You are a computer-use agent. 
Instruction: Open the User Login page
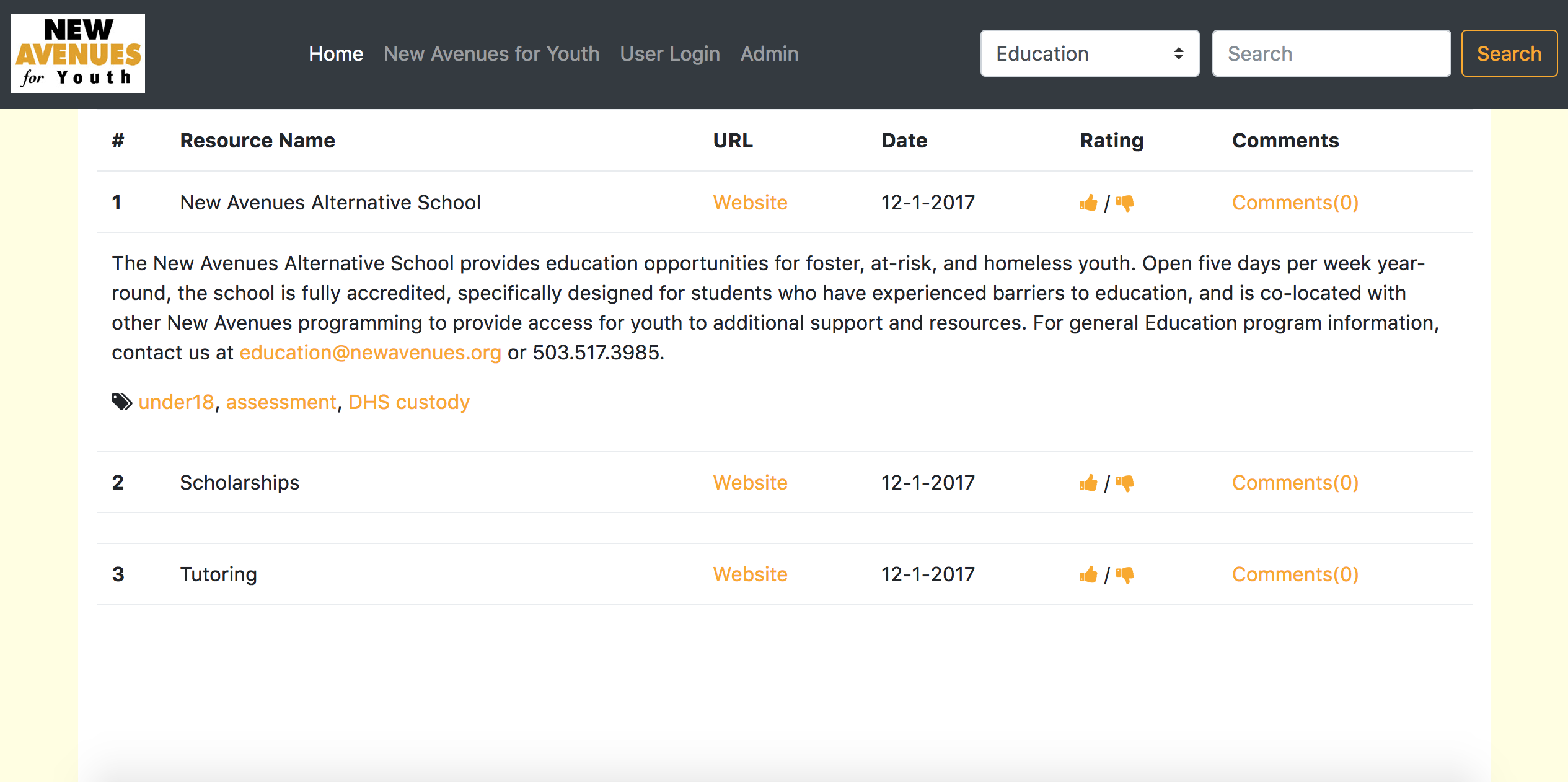[670, 54]
